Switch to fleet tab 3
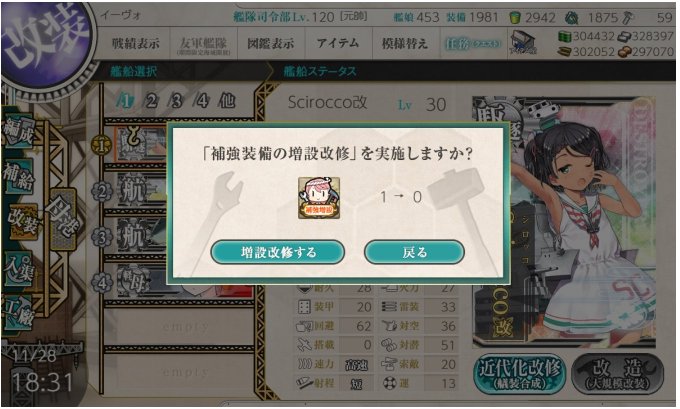This screenshot has width=680, height=409. point(176,101)
